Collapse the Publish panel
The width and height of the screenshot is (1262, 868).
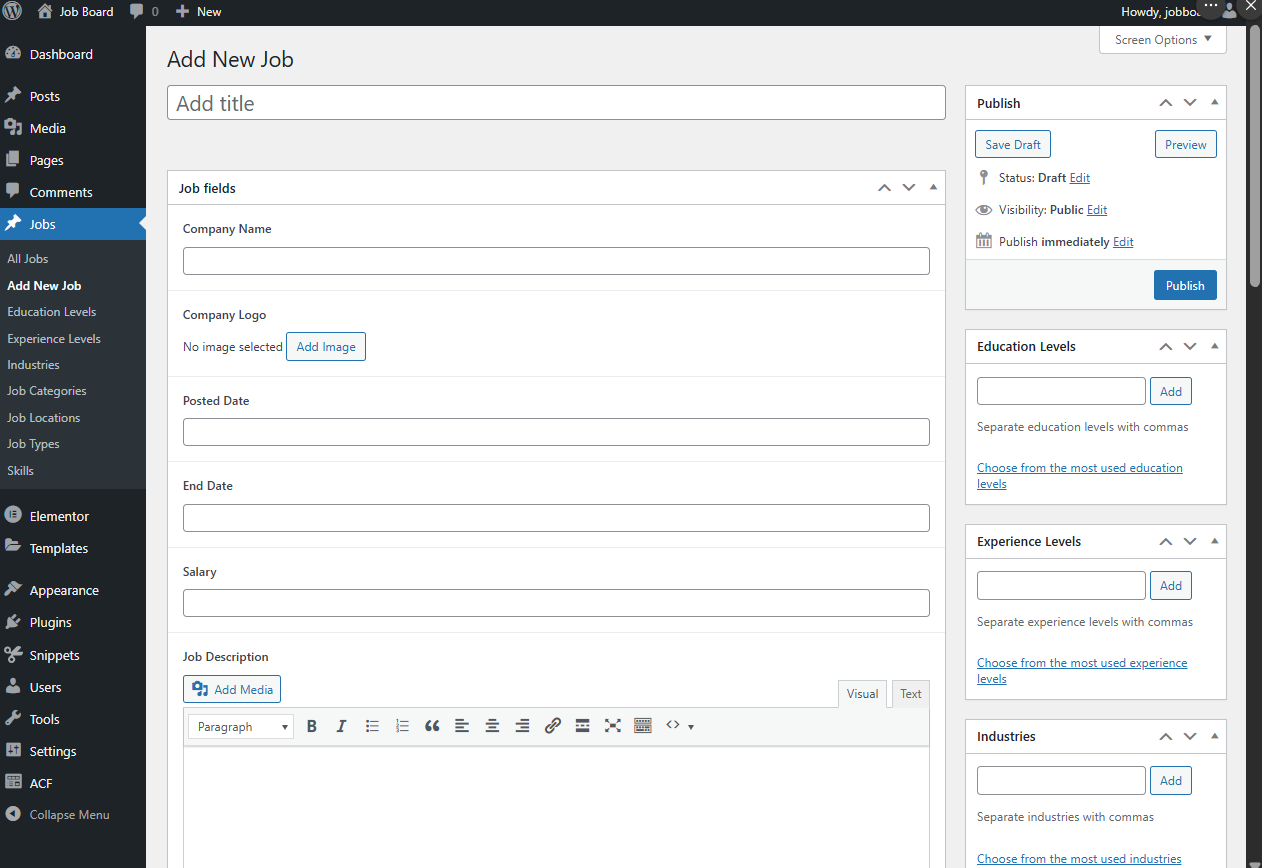click(1214, 102)
